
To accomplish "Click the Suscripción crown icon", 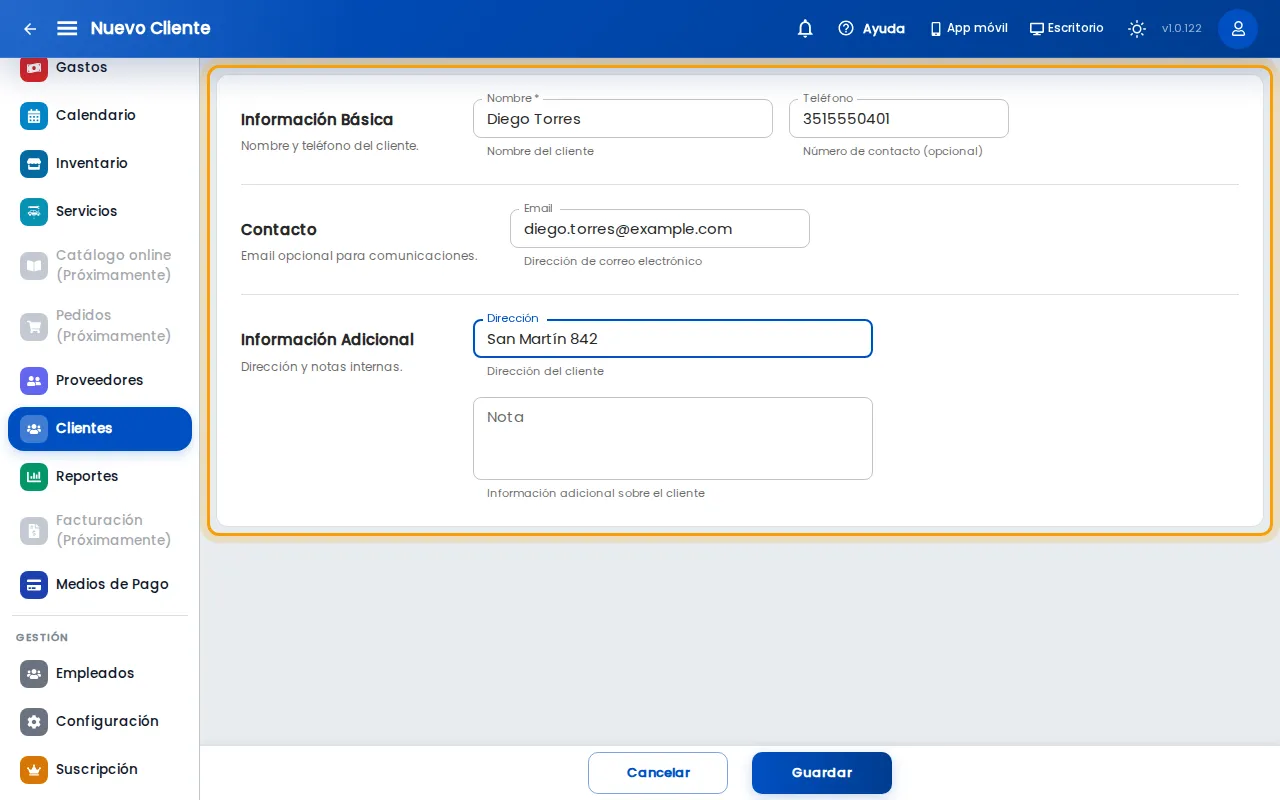I will 34,769.
